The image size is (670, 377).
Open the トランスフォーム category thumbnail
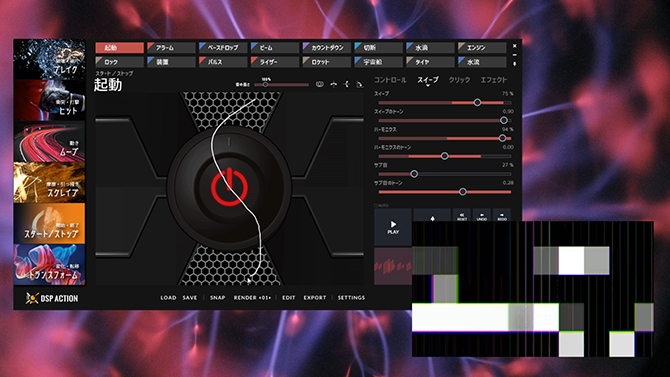[49, 265]
